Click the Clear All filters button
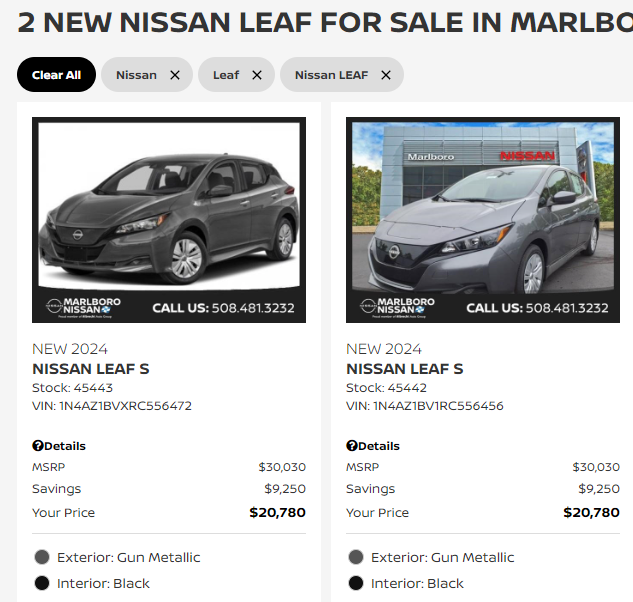633x602 pixels. click(56, 75)
